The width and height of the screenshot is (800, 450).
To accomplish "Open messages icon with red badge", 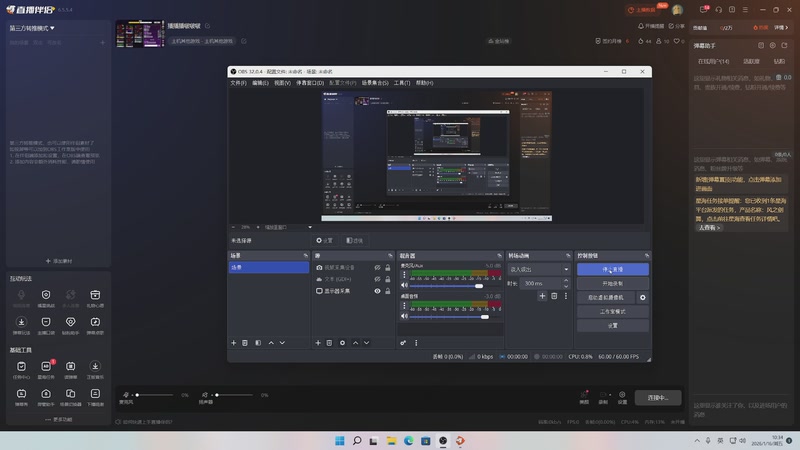I will (x=704, y=10).
